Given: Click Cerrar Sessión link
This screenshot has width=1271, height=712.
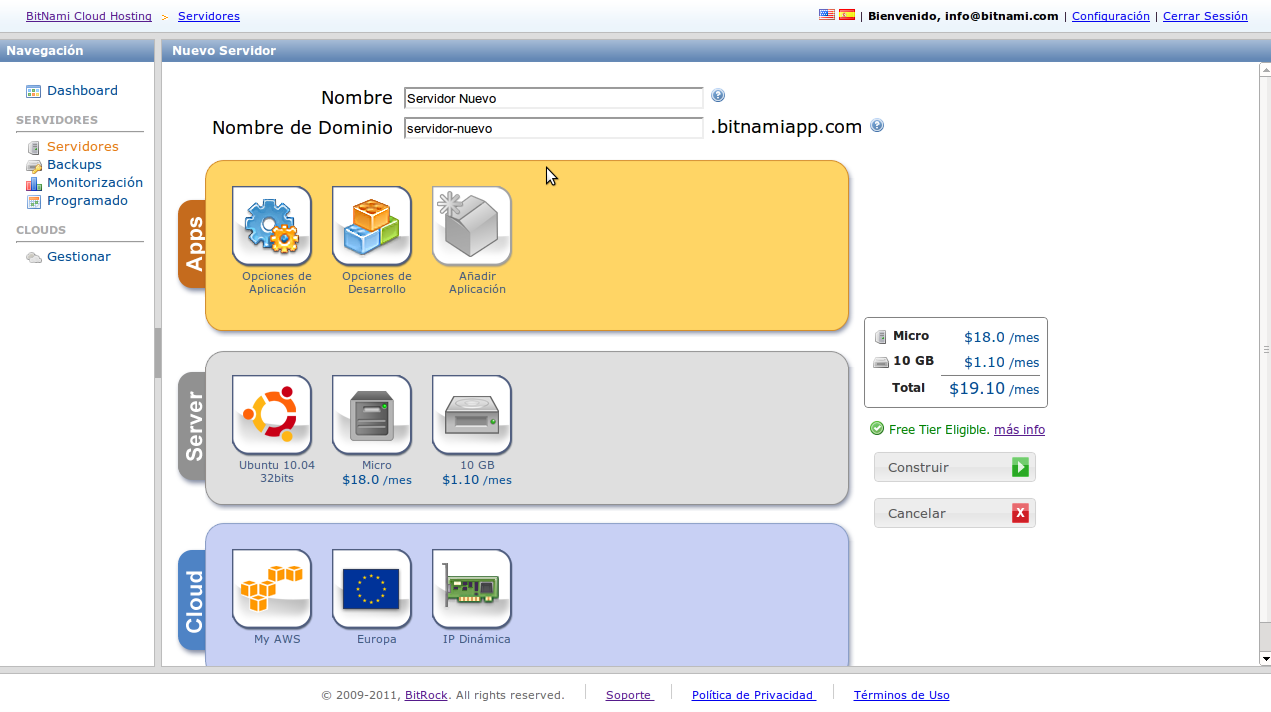Looking at the screenshot, I should [x=1205, y=16].
